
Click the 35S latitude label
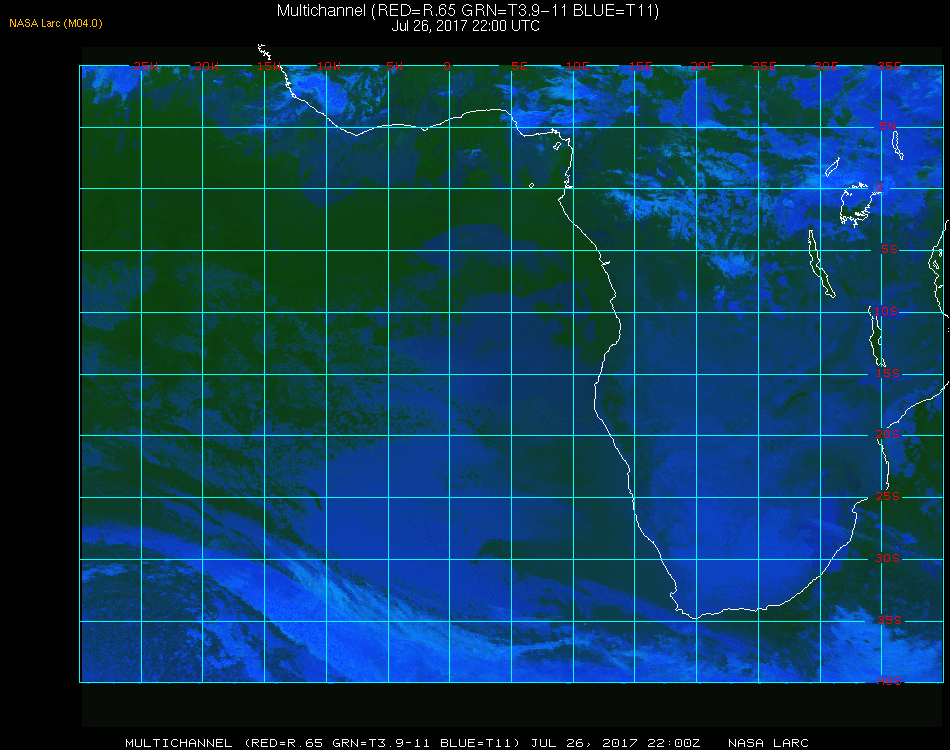[x=889, y=620]
